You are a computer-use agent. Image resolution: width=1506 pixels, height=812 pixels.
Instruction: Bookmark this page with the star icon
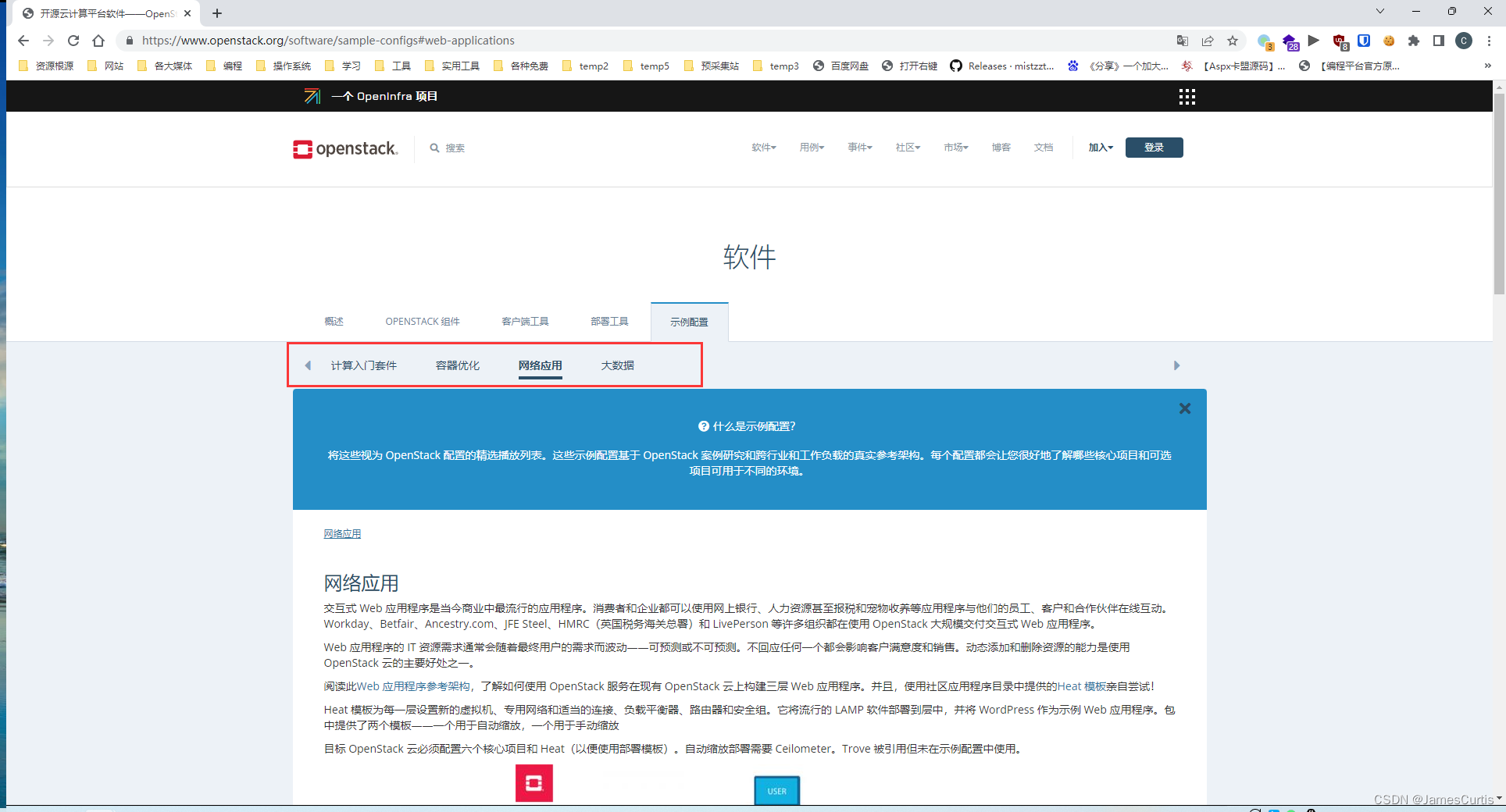(x=1233, y=41)
